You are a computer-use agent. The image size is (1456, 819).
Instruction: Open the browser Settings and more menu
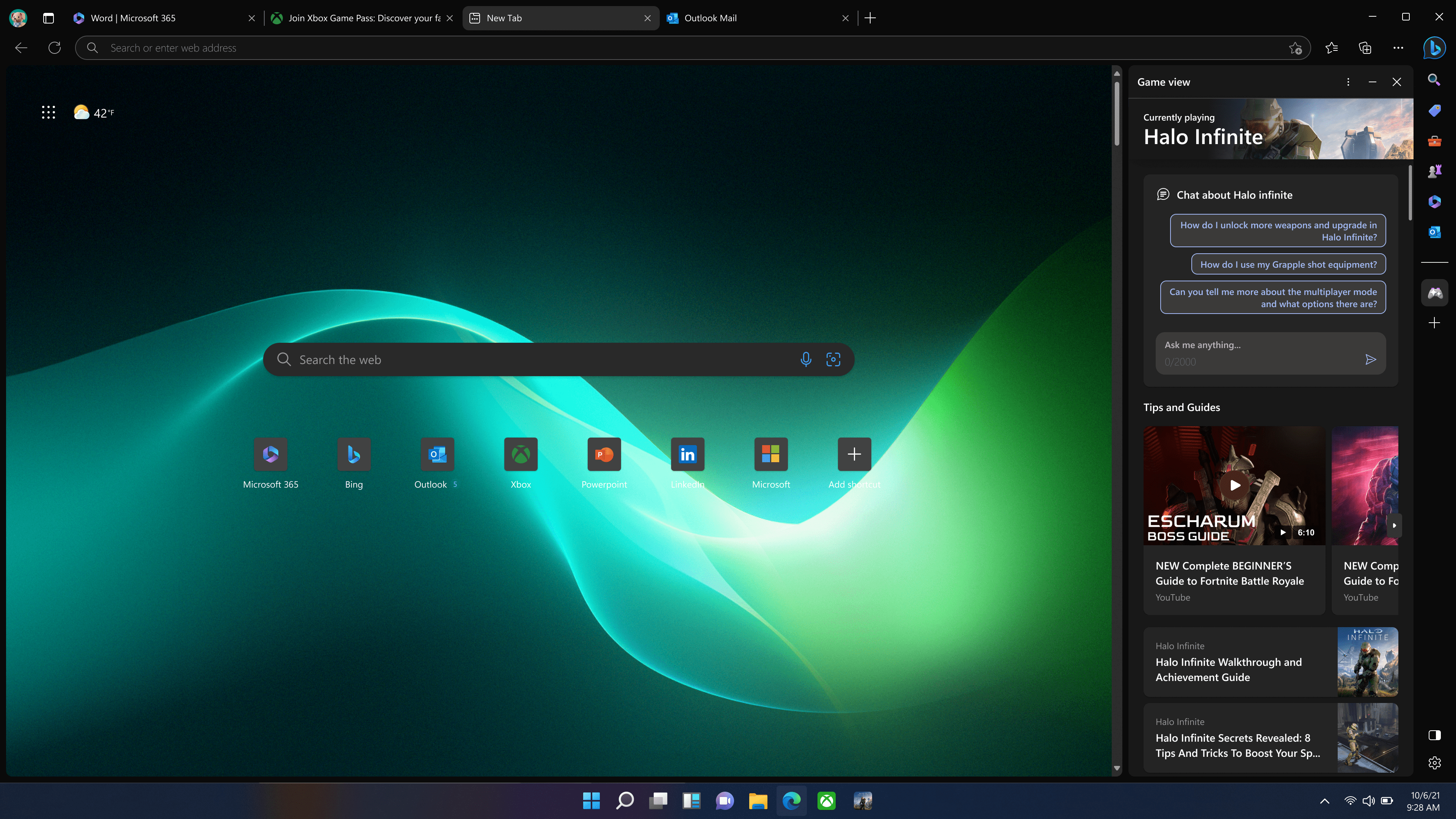pos(1398,48)
